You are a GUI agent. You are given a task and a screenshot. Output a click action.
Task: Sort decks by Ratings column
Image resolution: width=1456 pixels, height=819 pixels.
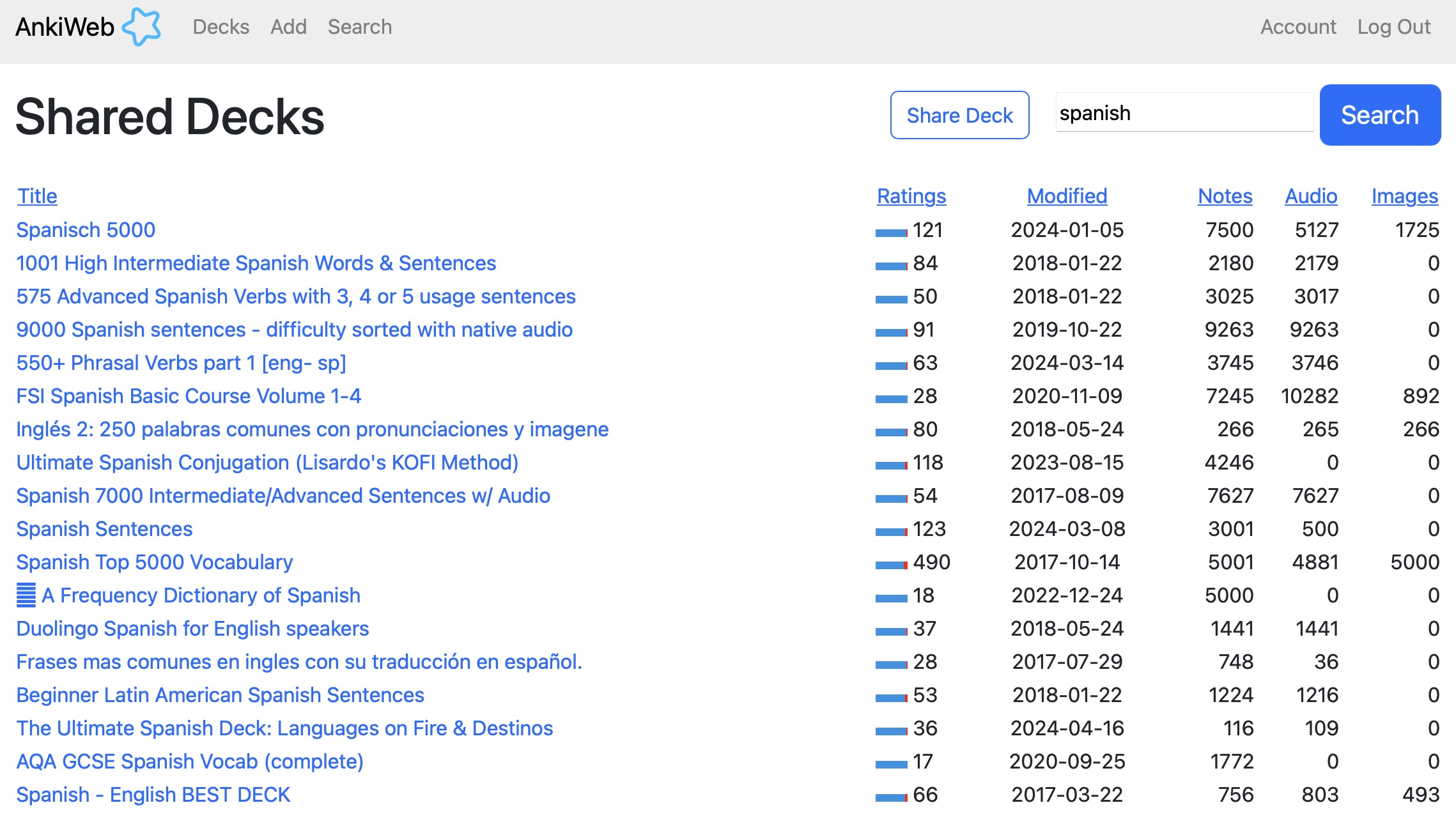click(x=911, y=196)
